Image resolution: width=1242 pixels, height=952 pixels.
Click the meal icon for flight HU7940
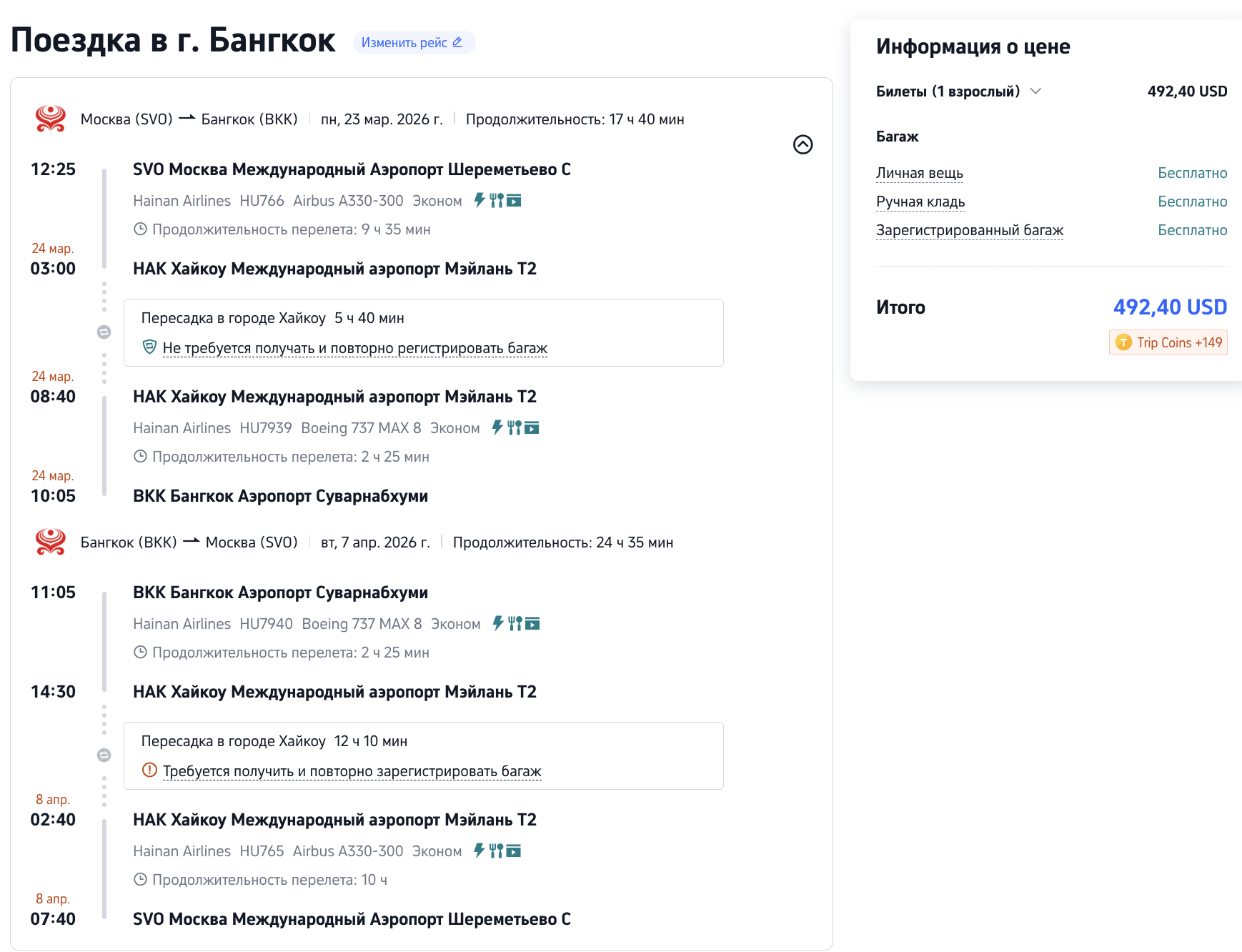point(515,623)
